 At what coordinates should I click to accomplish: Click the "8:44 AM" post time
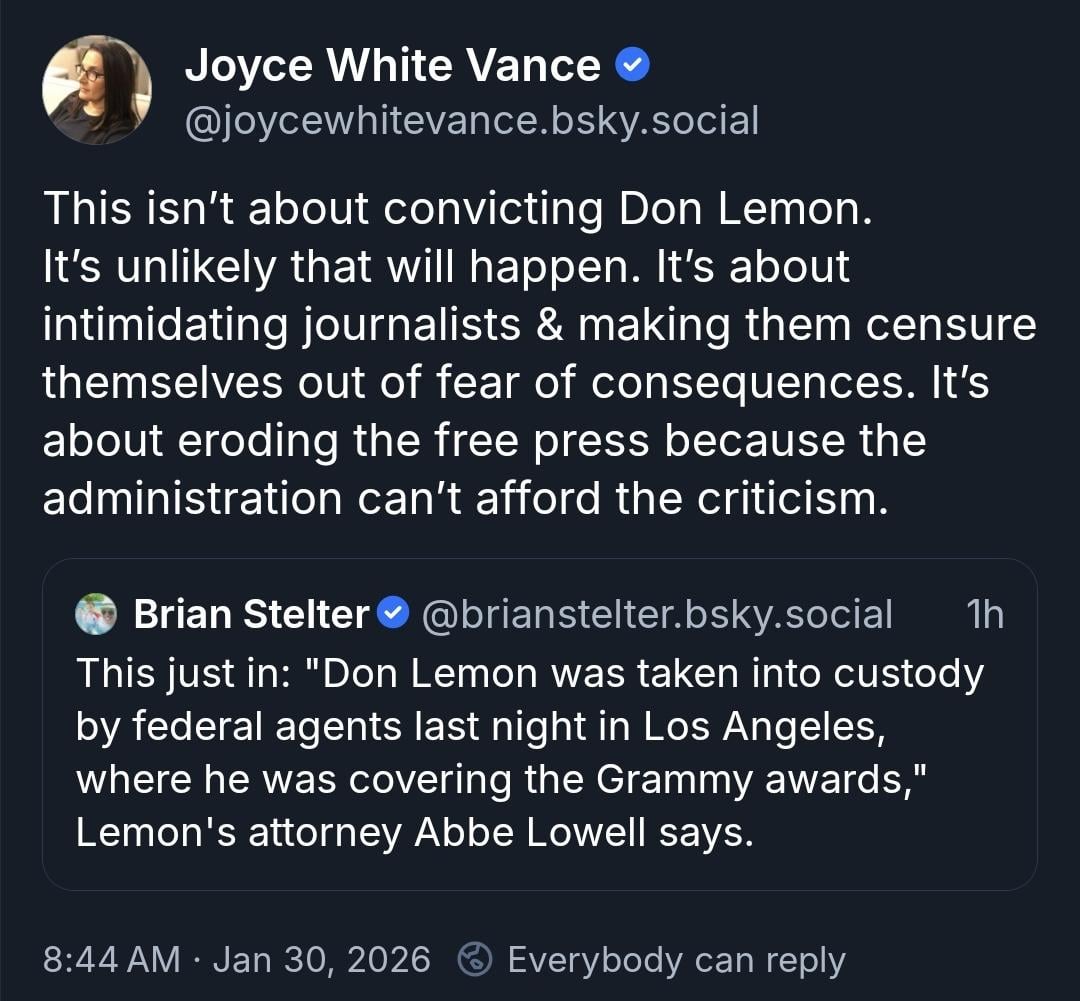[x=112, y=960]
